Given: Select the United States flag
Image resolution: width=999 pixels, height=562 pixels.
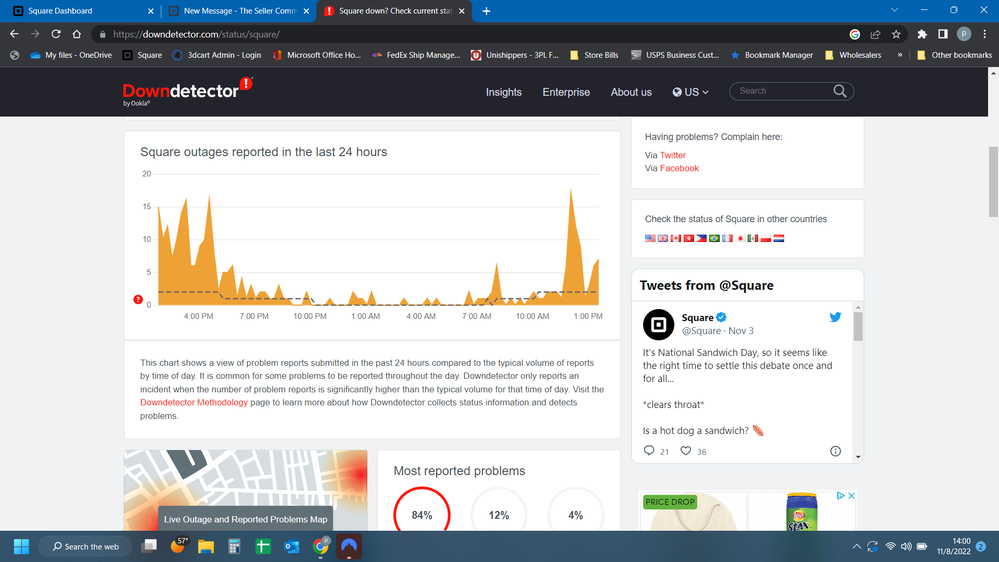Looking at the screenshot, I should (650, 238).
